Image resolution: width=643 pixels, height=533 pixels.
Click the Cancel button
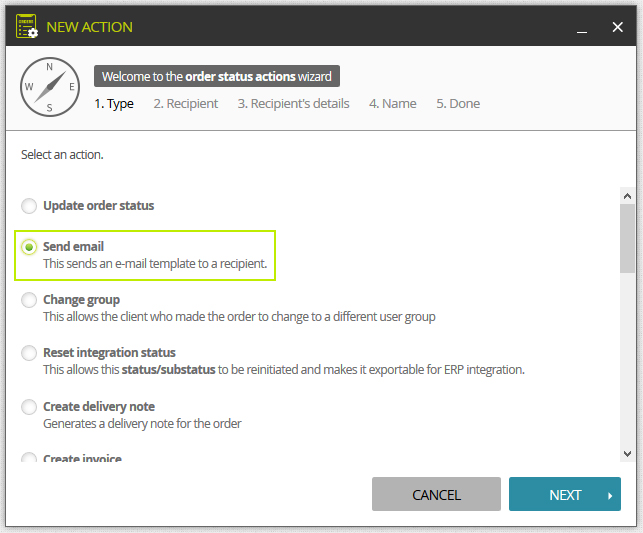[x=436, y=494]
